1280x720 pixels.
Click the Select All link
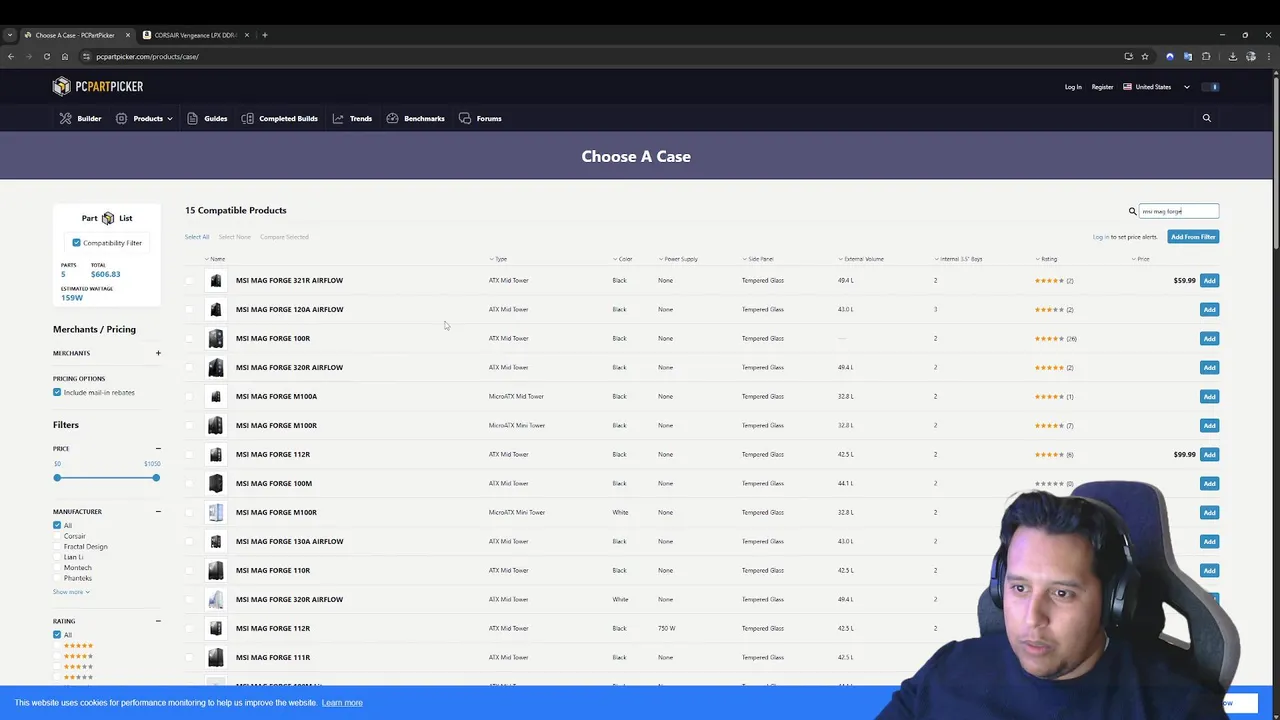pos(197,237)
